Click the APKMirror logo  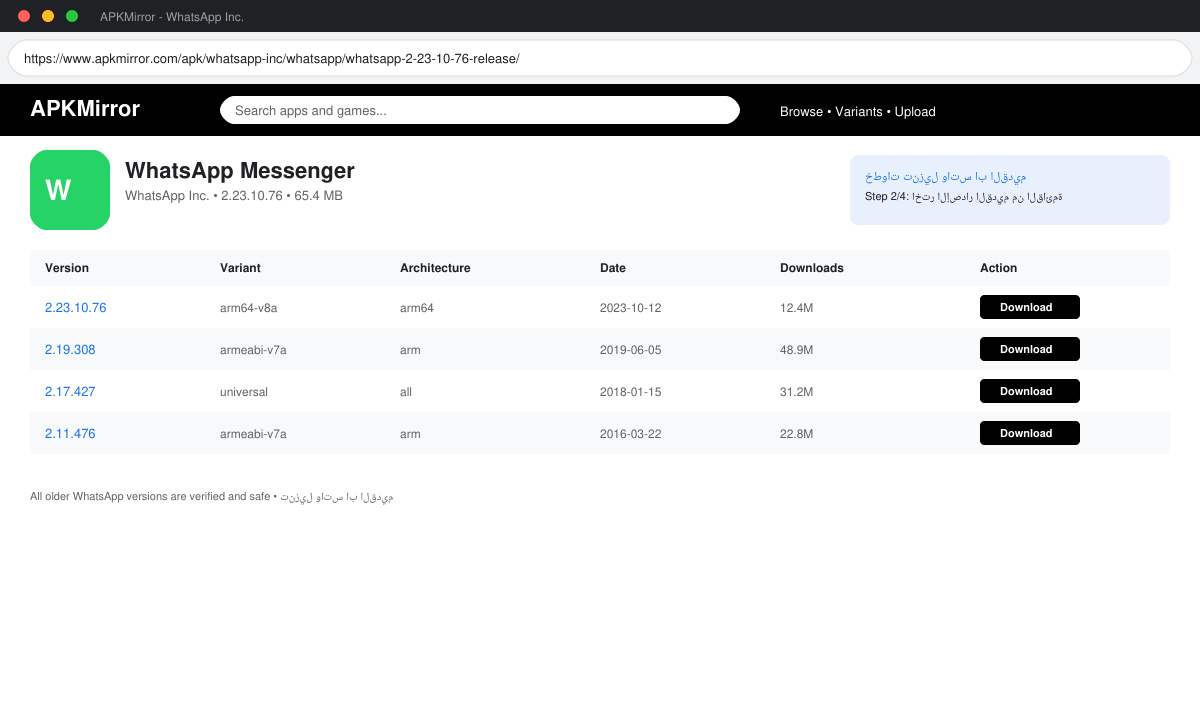point(85,109)
